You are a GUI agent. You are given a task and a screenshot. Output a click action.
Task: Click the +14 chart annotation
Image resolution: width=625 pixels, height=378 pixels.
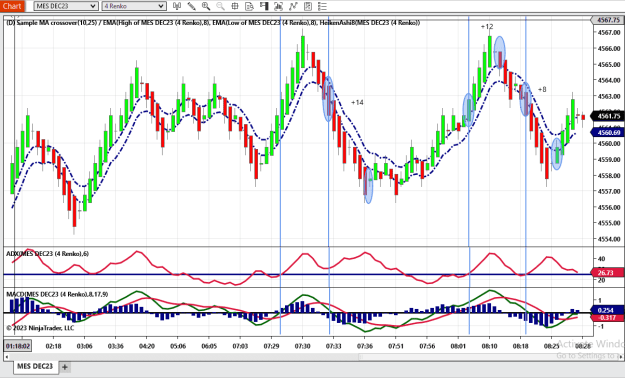pos(357,102)
